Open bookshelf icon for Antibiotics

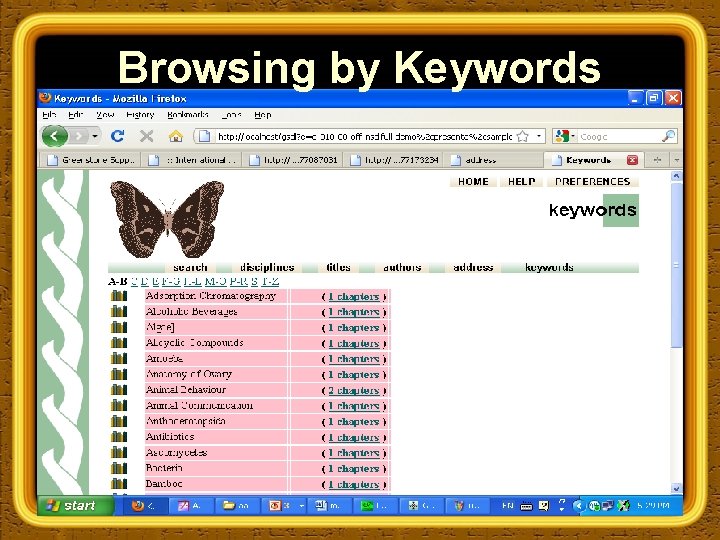pos(119,436)
